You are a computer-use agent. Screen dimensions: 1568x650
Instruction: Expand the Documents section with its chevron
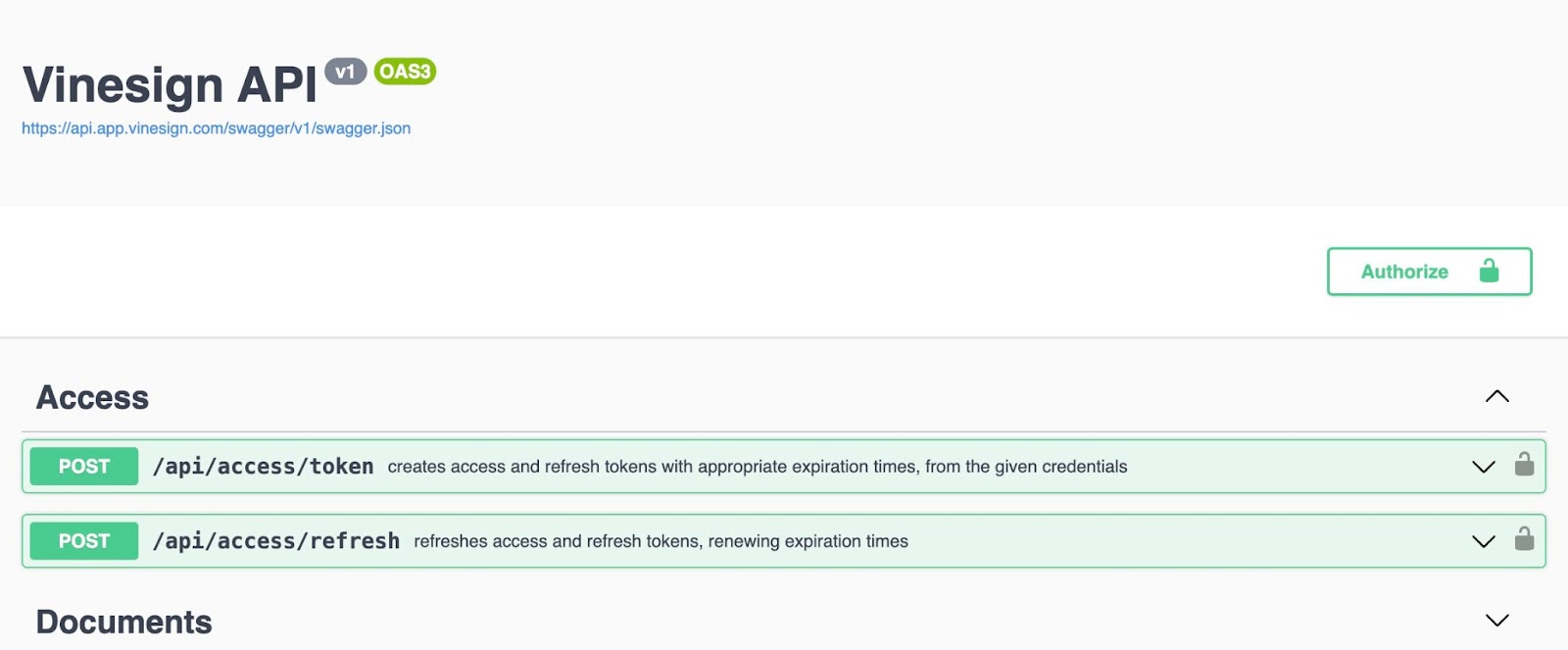pyautogui.click(x=1496, y=621)
